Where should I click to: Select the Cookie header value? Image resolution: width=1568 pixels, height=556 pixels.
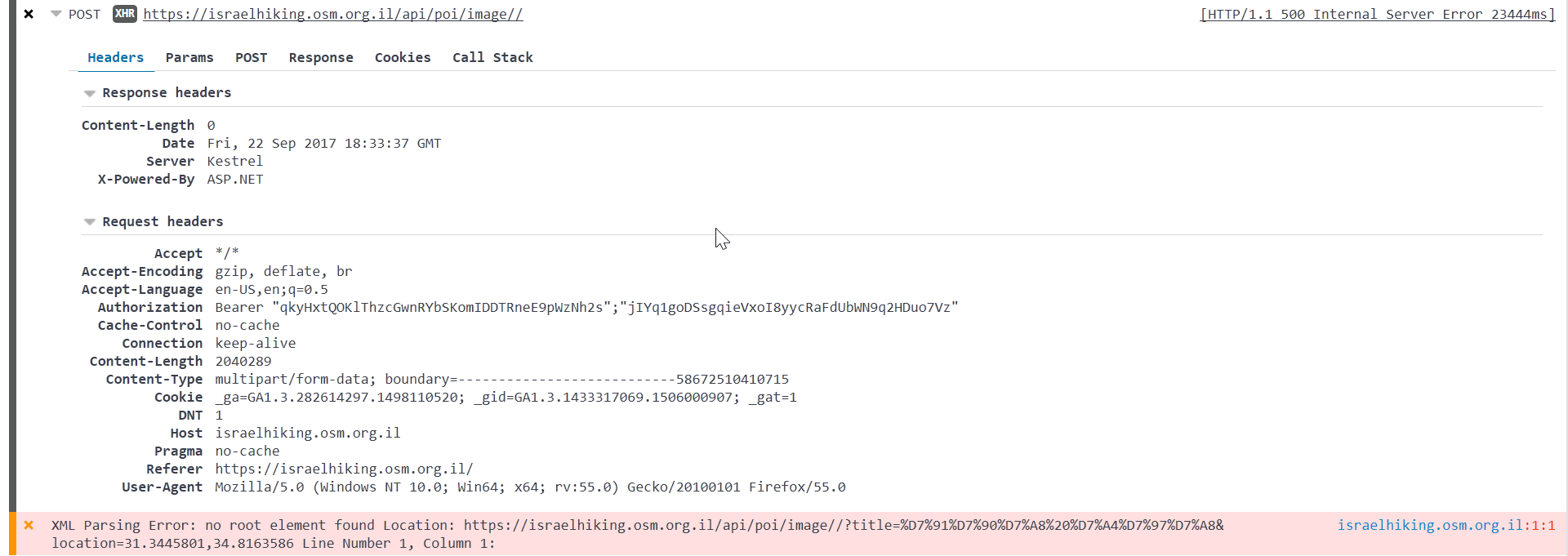click(506, 397)
